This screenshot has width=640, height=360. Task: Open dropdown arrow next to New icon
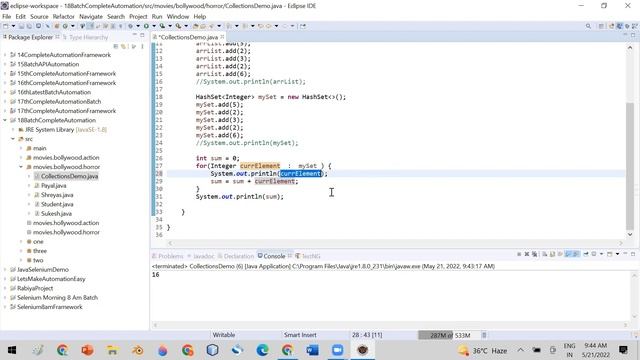[x=13, y=26]
